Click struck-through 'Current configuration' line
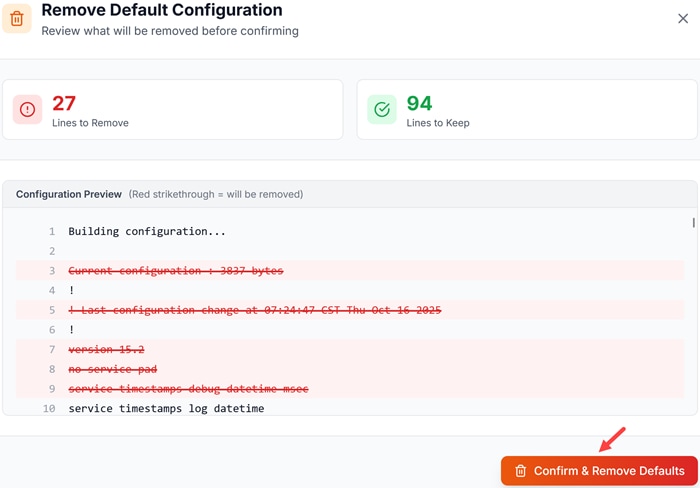 176,271
